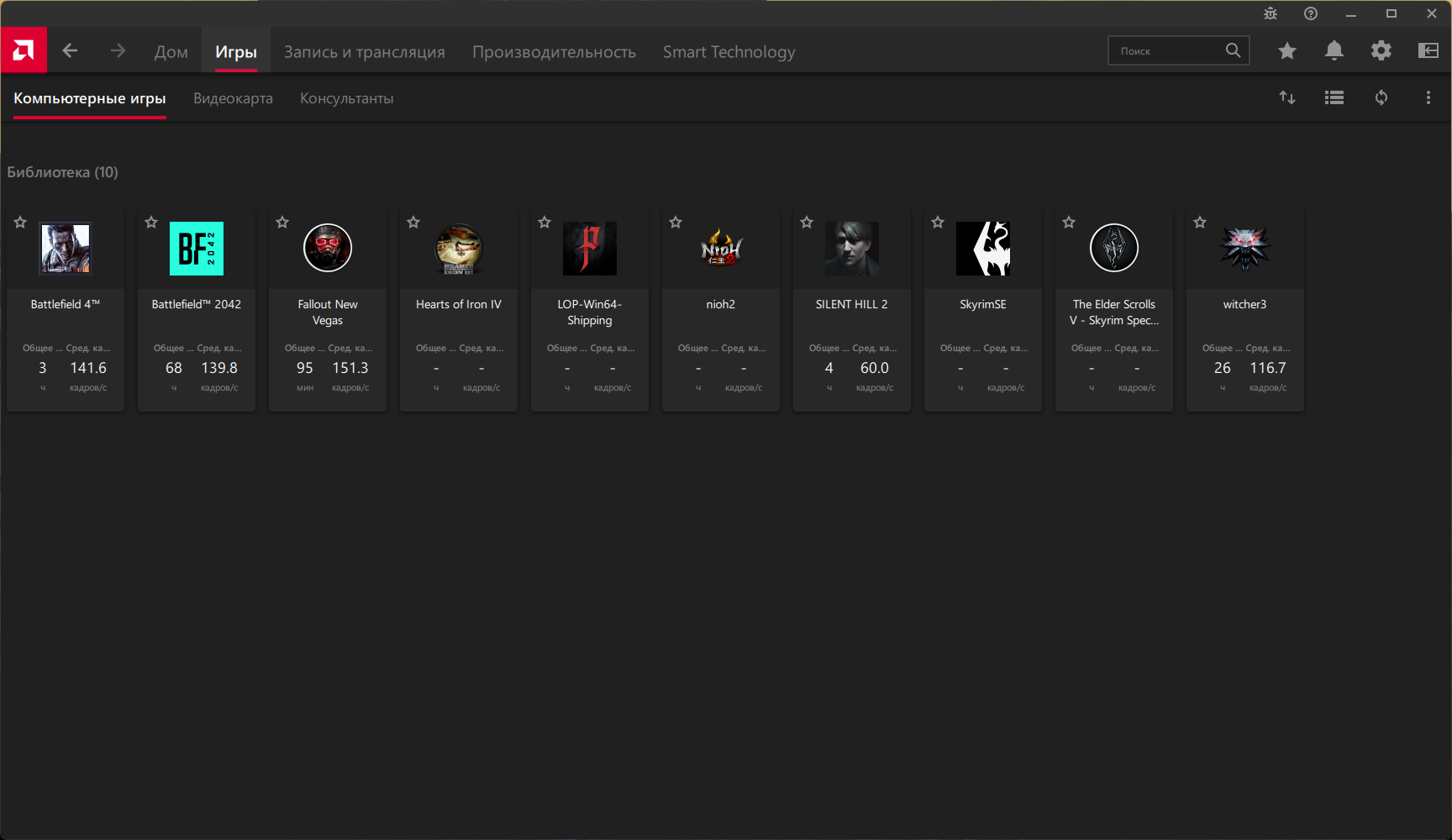Click the Библиотека (10) heading
Image resolution: width=1452 pixels, height=840 pixels.
pyautogui.click(x=63, y=172)
